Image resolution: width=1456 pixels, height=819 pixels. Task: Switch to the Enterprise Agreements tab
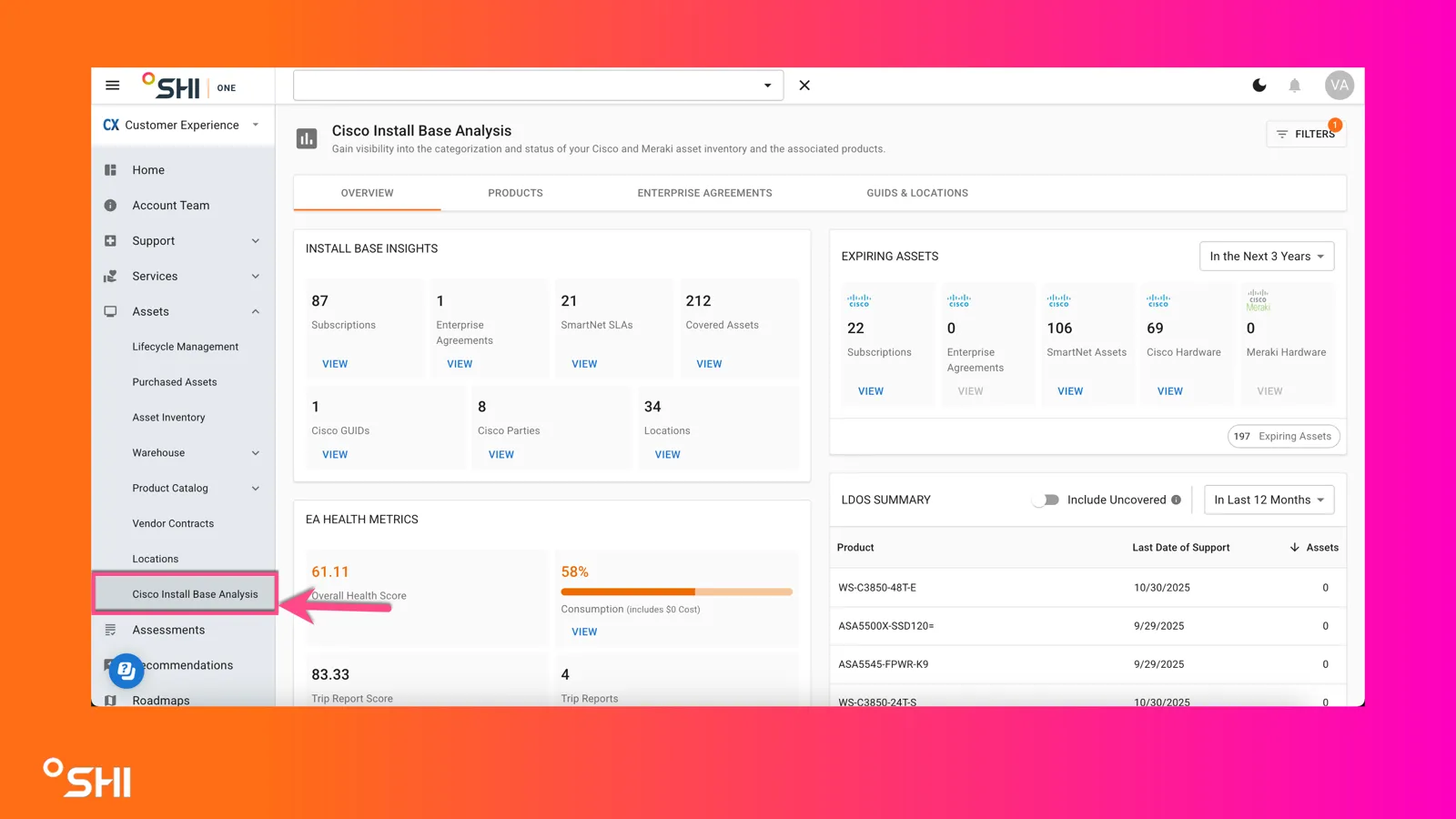pos(704,193)
